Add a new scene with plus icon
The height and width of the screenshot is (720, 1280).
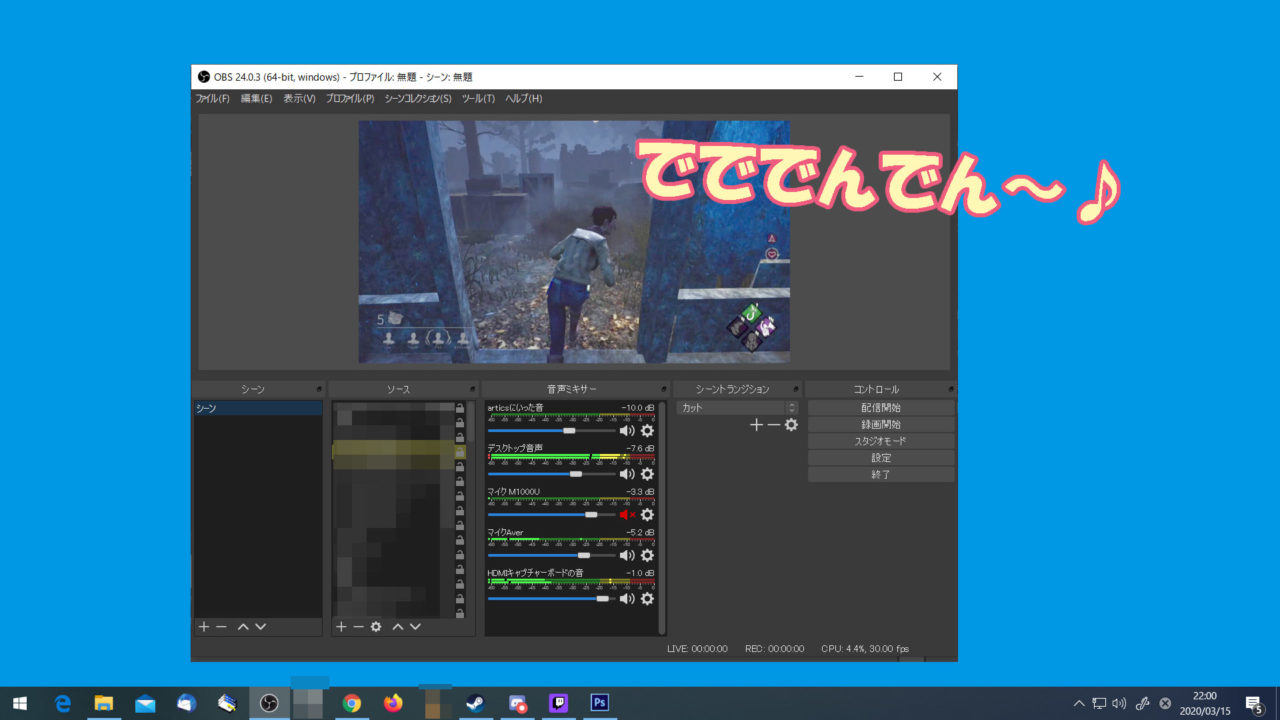[204, 627]
